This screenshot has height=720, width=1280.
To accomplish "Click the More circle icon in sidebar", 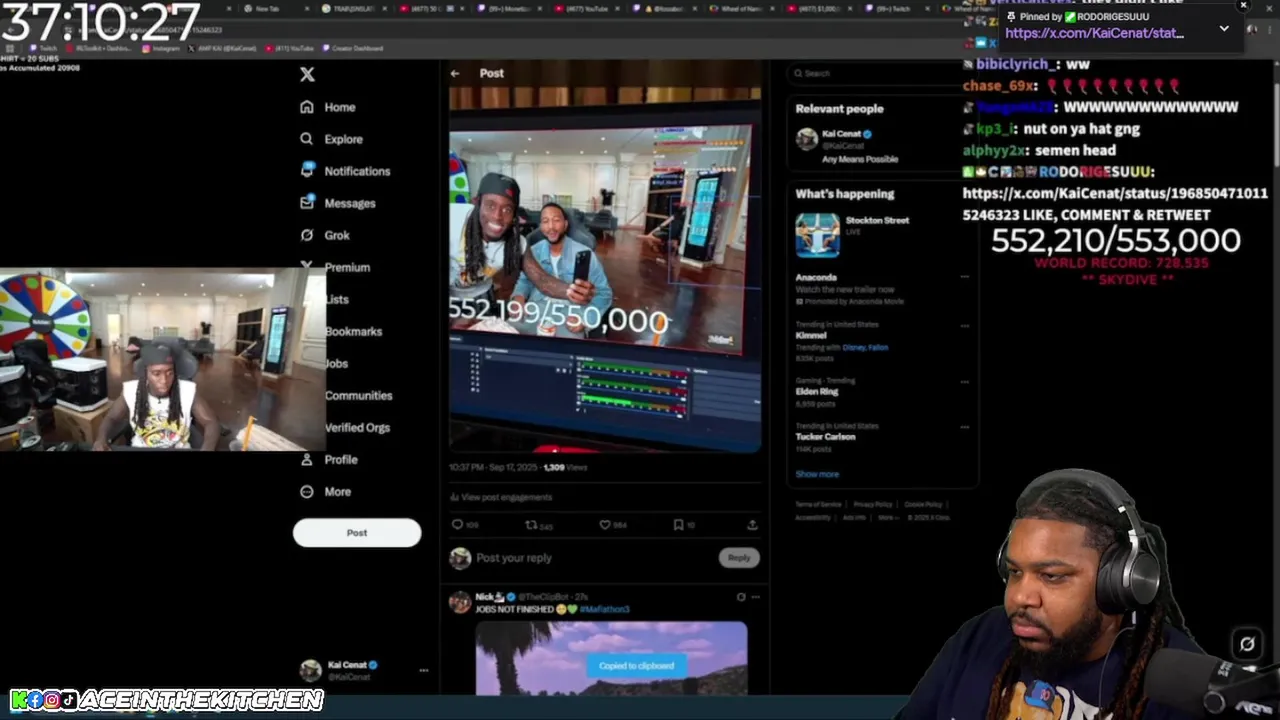I will (x=307, y=491).
